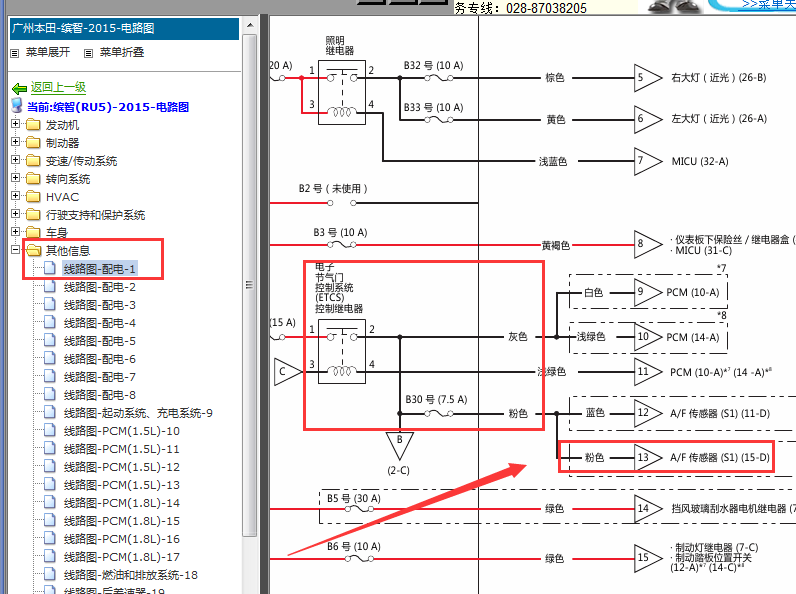The width and height of the screenshot is (796, 594).
Task: Open 线路图-PCM(1.8L)-15 diagram
Action: [122, 521]
